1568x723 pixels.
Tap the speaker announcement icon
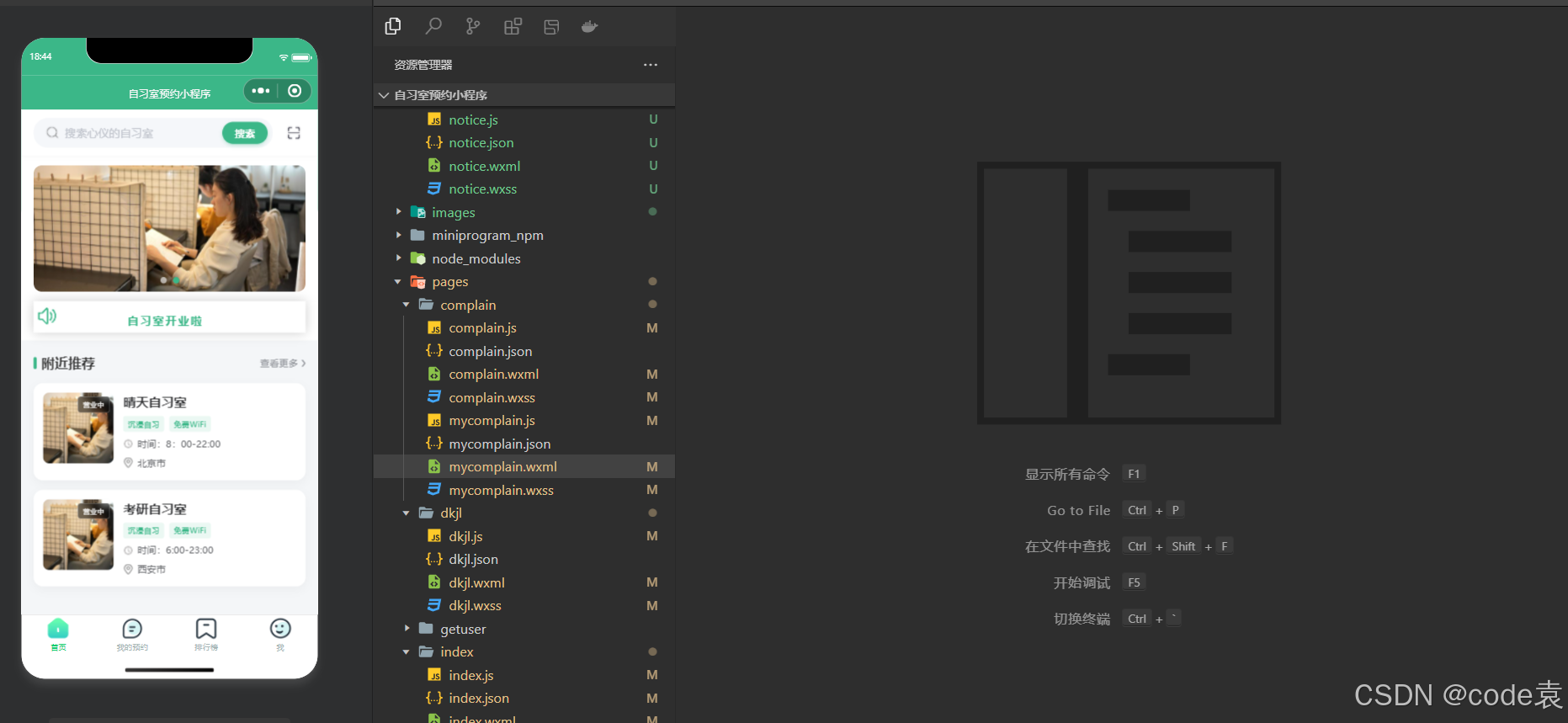click(47, 316)
